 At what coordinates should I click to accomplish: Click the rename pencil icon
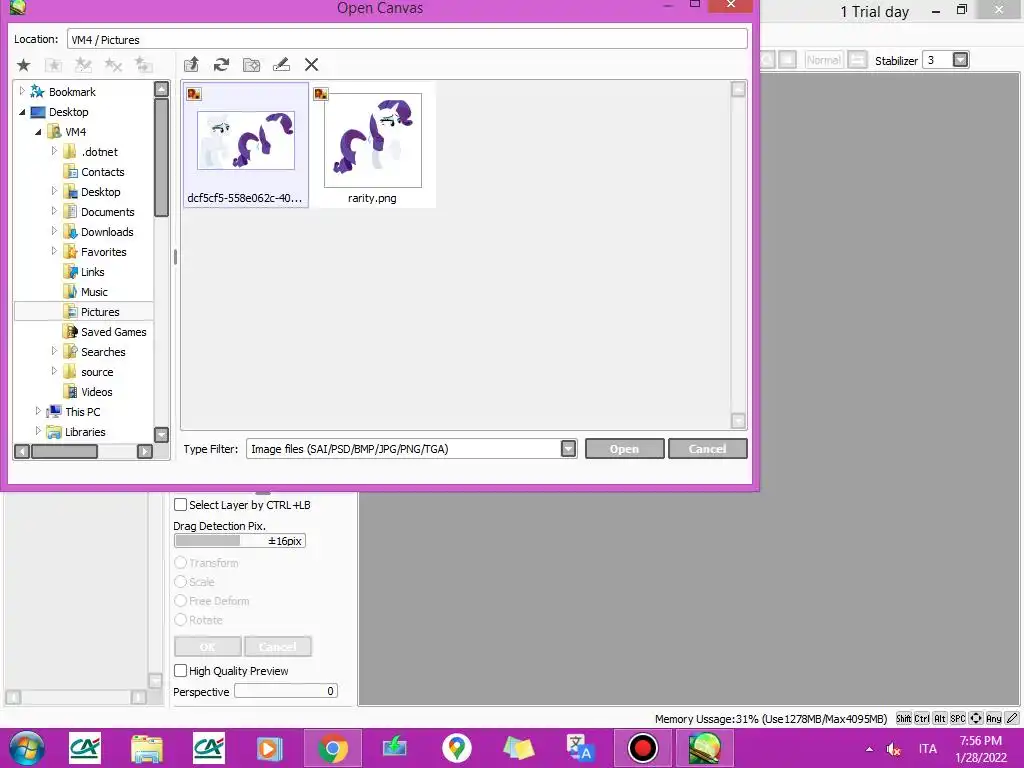pyautogui.click(x=281, y=65)
